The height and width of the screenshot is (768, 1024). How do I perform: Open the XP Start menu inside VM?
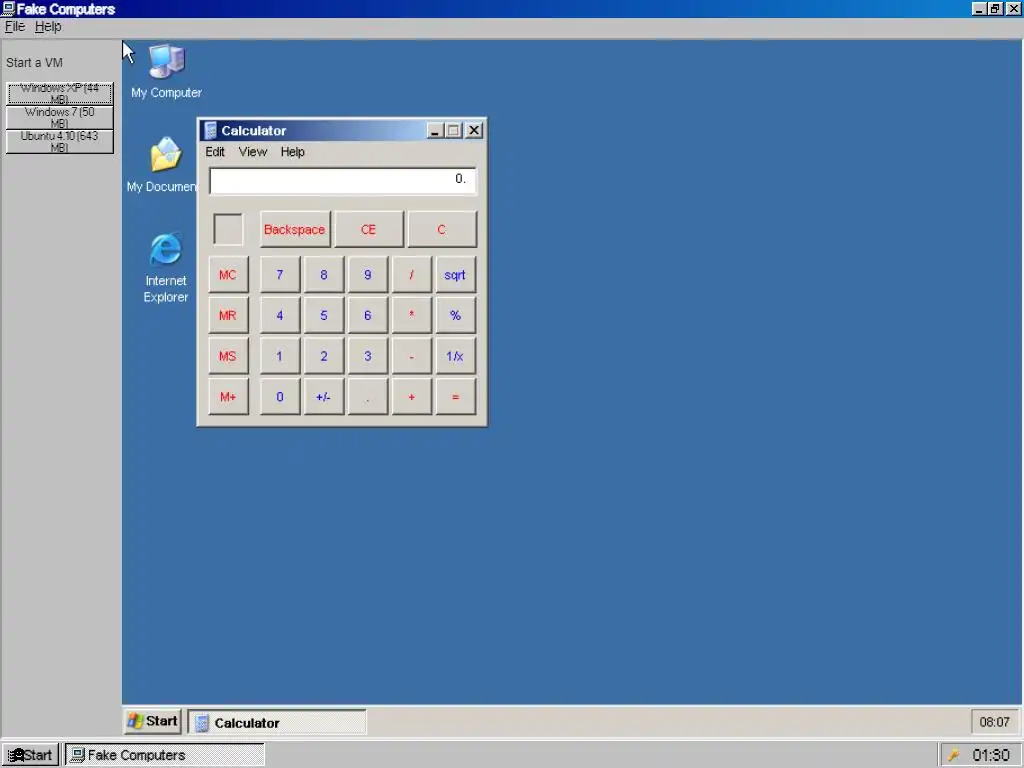click(x=153, y=721)
